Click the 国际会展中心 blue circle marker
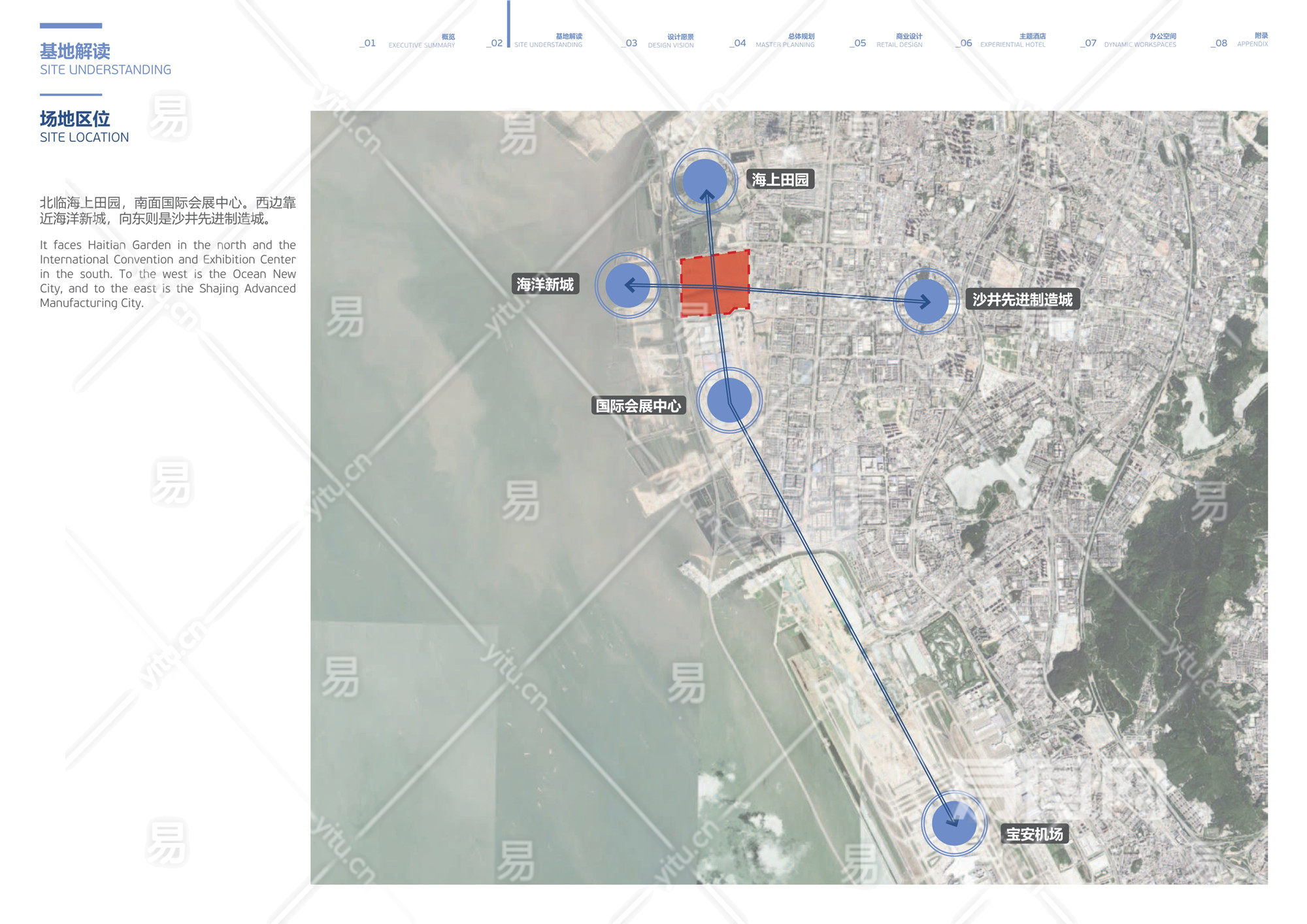This screenshot has width=1307, height=924. 729,400
